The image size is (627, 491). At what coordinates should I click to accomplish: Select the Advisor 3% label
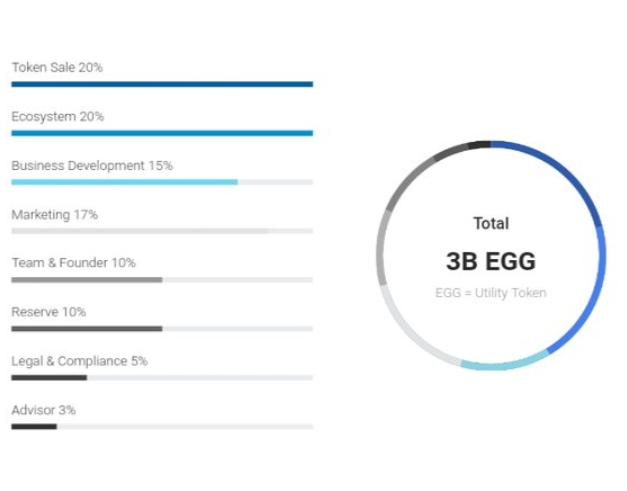tap(43, 410)
